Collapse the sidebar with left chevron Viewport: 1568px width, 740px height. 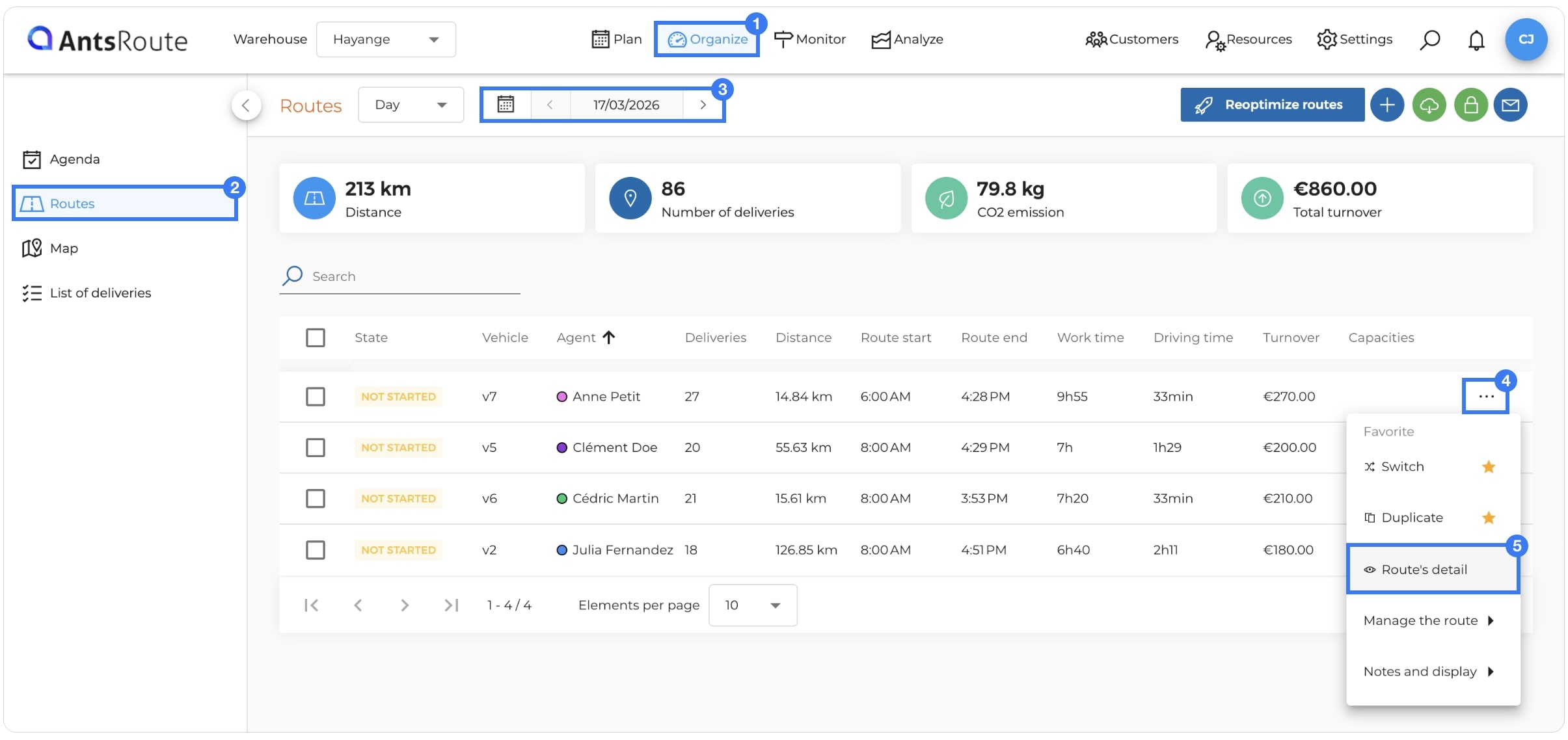(246, 105)
